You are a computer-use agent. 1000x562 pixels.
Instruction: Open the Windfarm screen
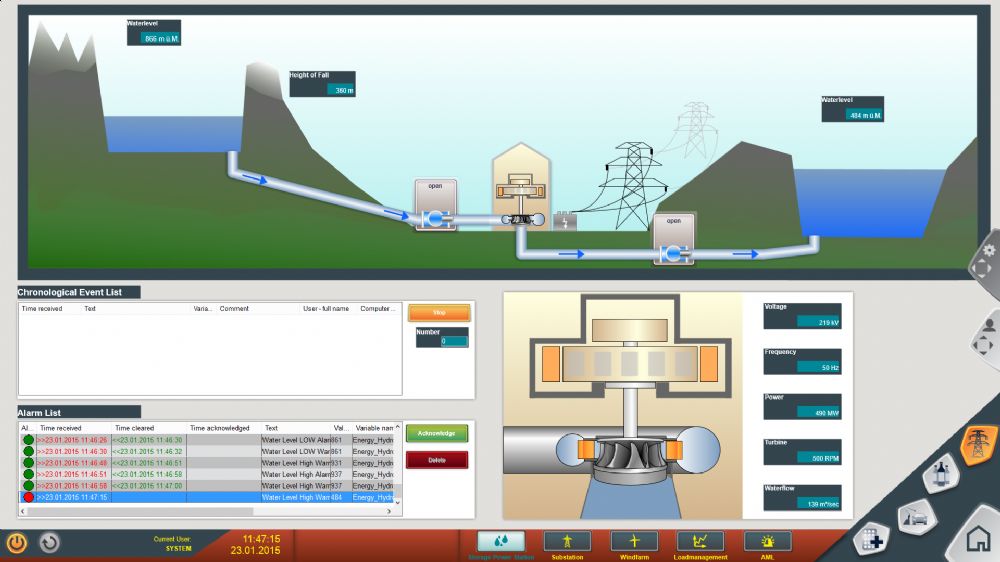pyautogui.click(x=634, y=542)
